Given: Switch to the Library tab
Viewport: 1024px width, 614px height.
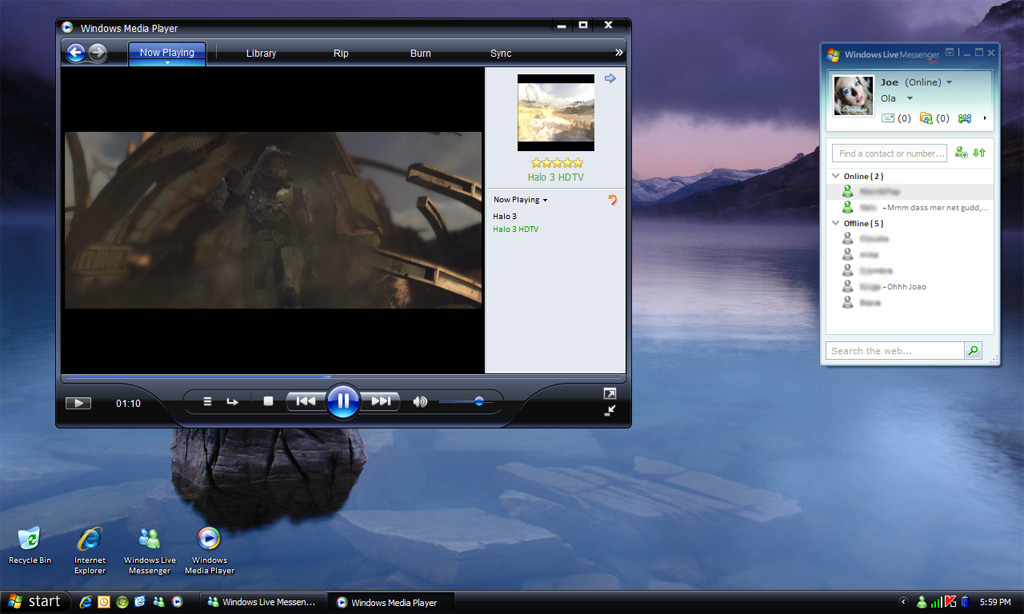Looking at the screenshot, I should [261, 53].
